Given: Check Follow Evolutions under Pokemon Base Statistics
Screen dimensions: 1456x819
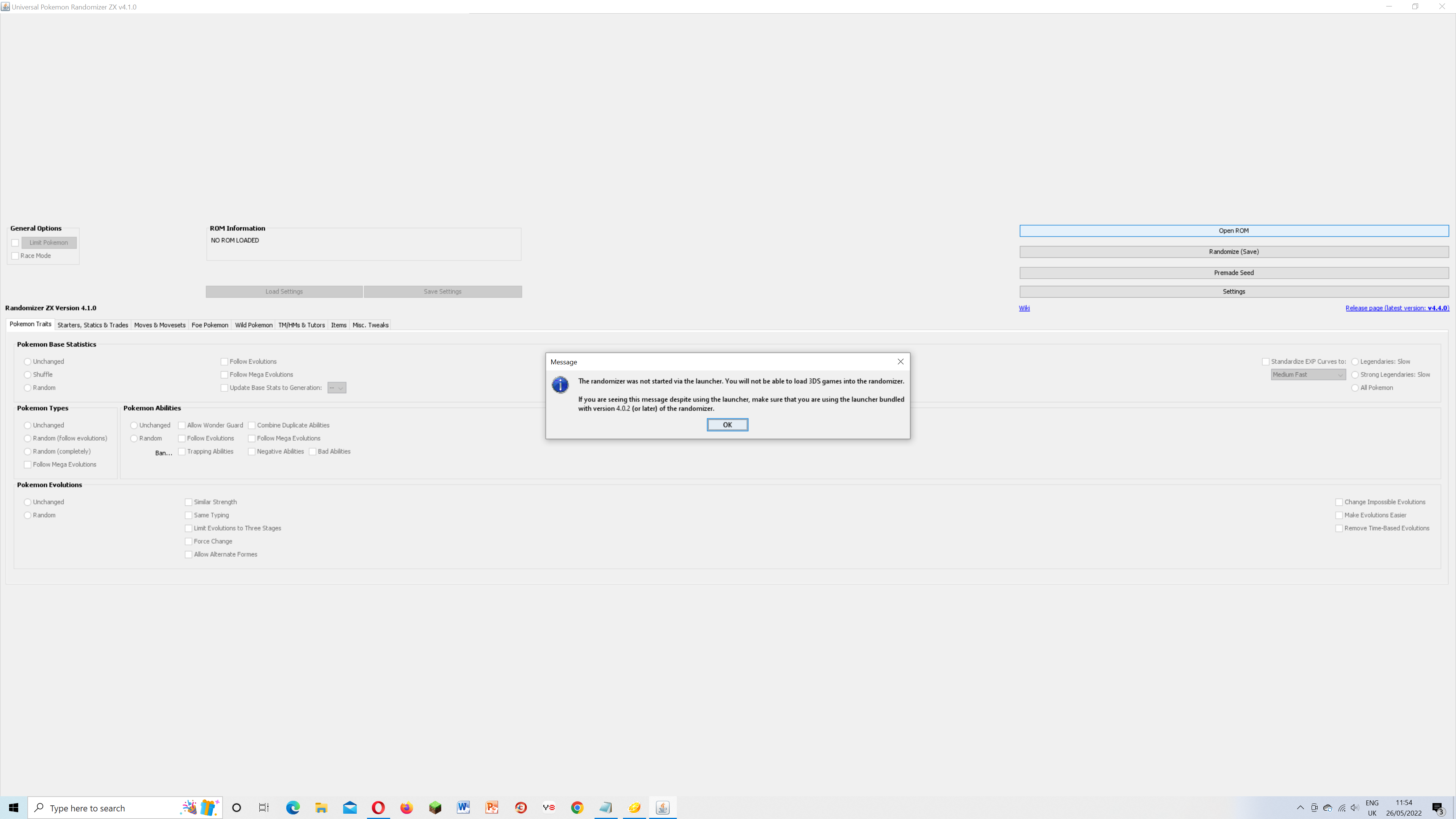Looking at the screenshot, I should pyautogui.click(x=224, y=361).
